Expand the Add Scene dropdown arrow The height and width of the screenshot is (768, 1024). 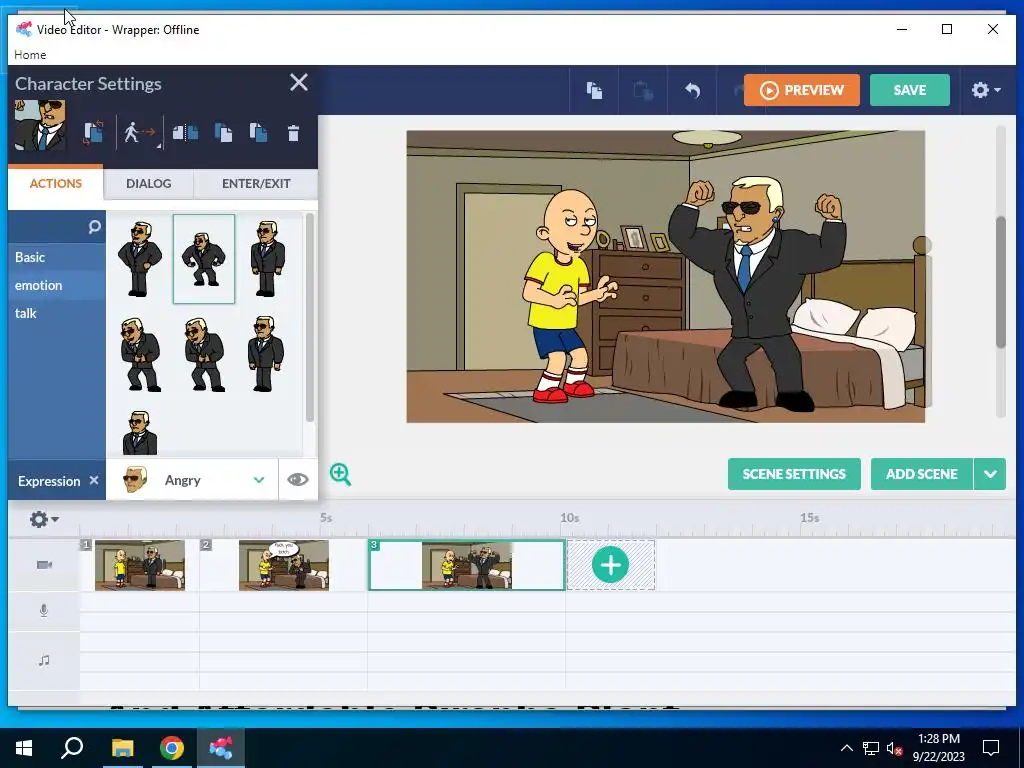[x=990, y=474]
